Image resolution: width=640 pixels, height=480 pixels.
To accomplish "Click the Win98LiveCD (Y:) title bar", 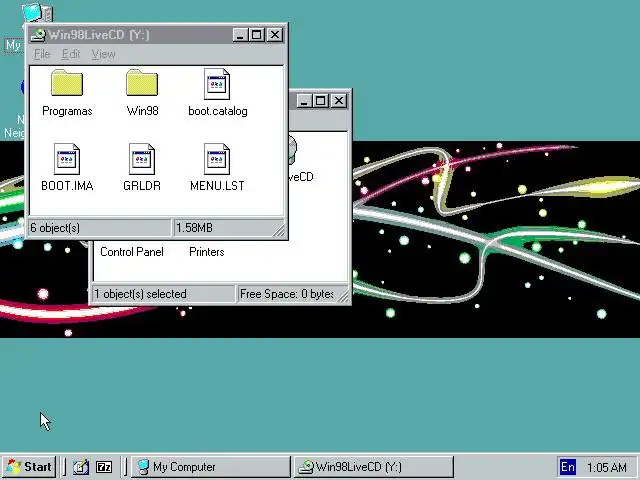I will tap(157, 35).
